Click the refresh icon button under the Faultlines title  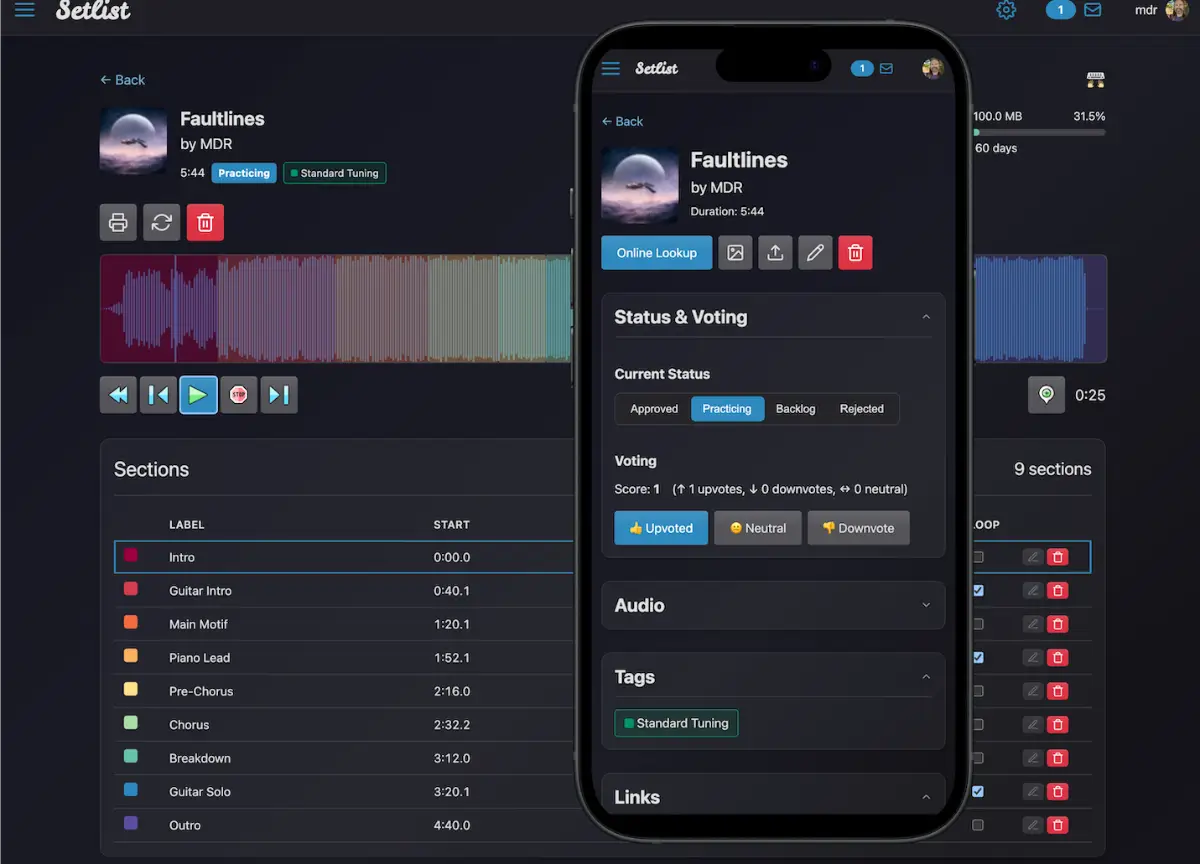162,222
